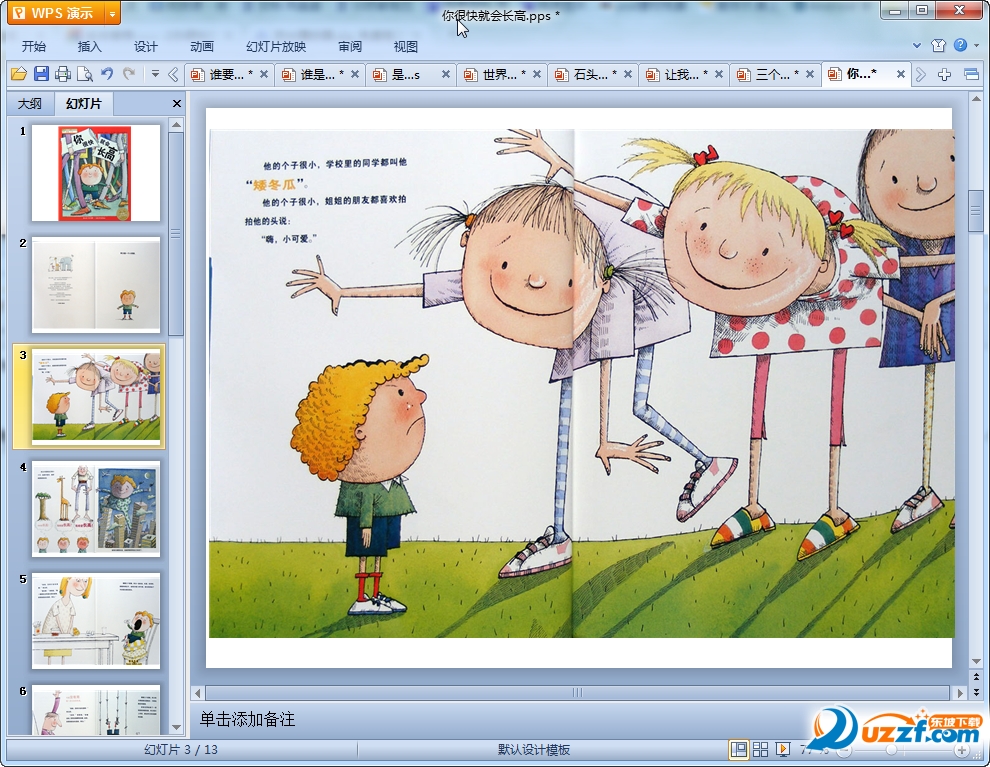This screenshot has width=990, height=767.
Task: Click the thumbnail pane scroll up arrow
Action: (x=176, y=125)
